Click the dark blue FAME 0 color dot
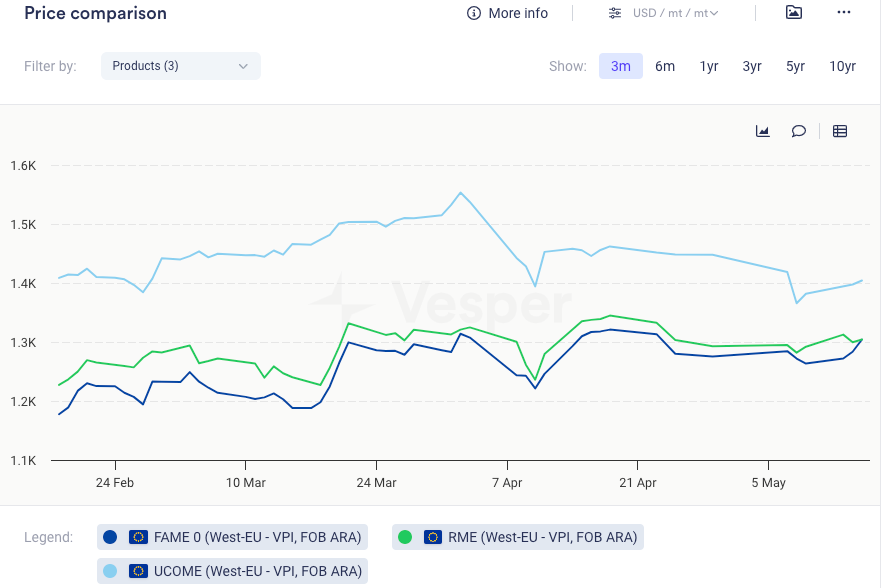The image size is (881, 588). [x=110, y=537]
